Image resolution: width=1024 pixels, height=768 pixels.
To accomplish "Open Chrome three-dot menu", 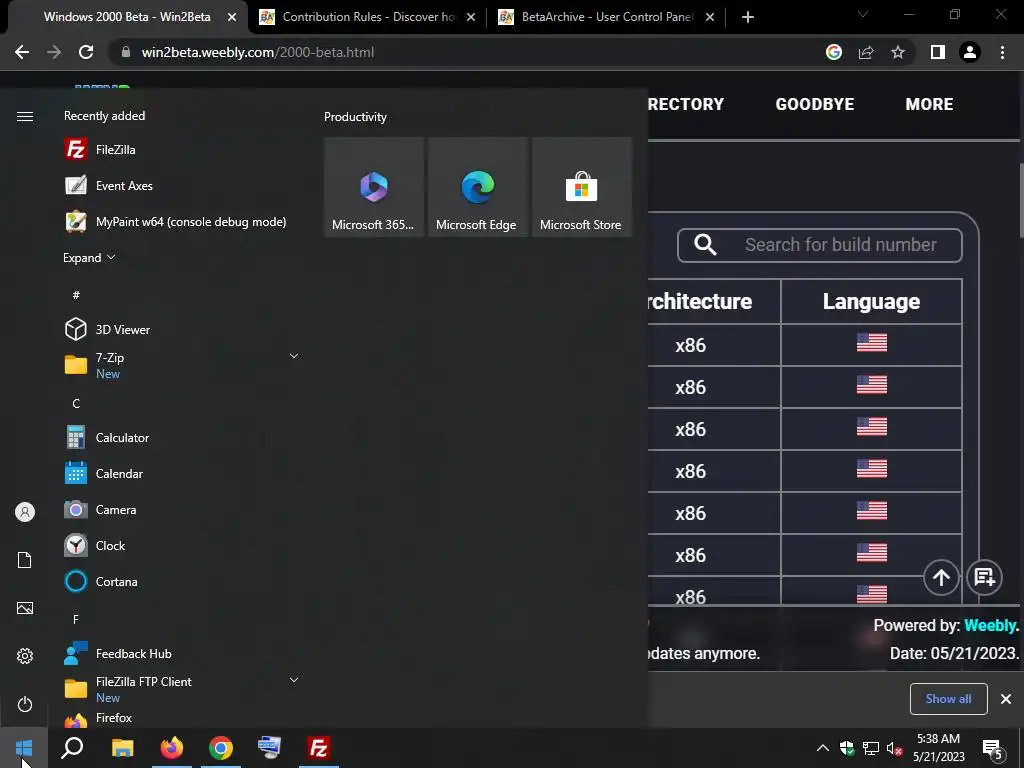I will [1002, 52].
